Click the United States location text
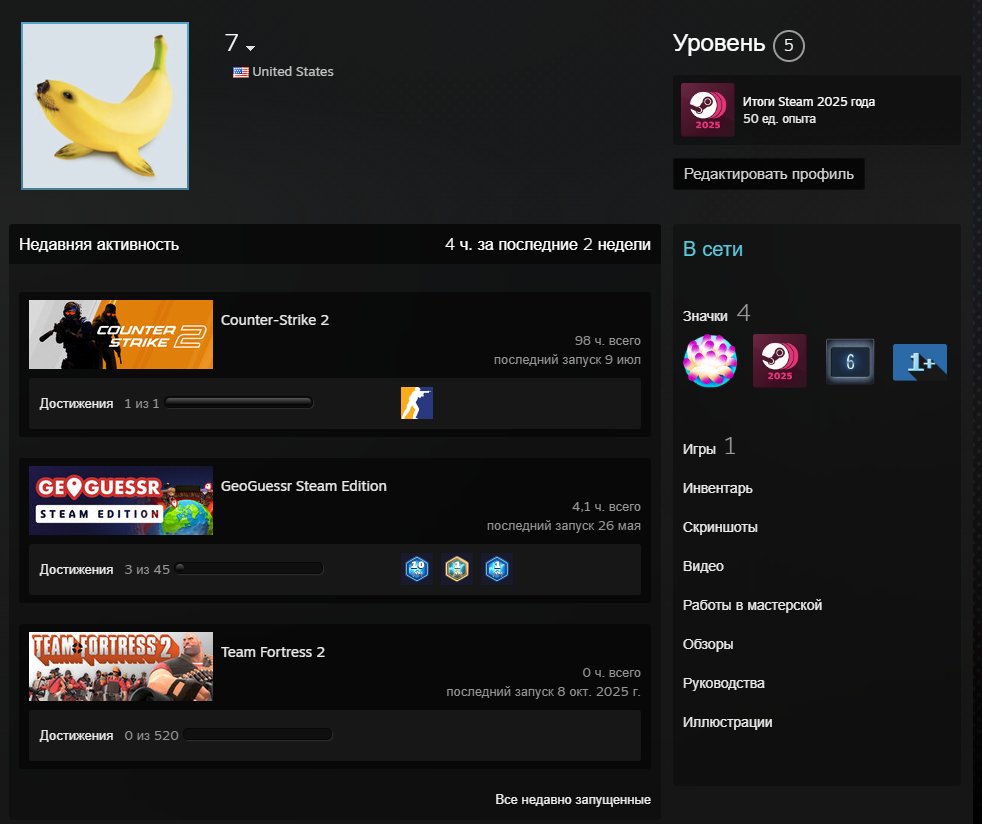This screenshot has height=824, width=982. (292, 71)
